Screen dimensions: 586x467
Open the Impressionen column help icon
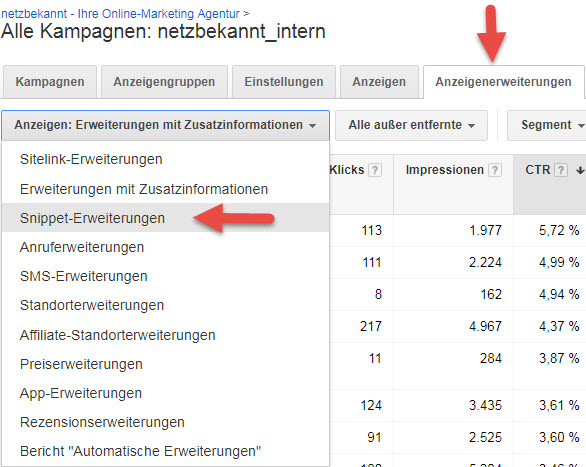click(x=495, y=170)
